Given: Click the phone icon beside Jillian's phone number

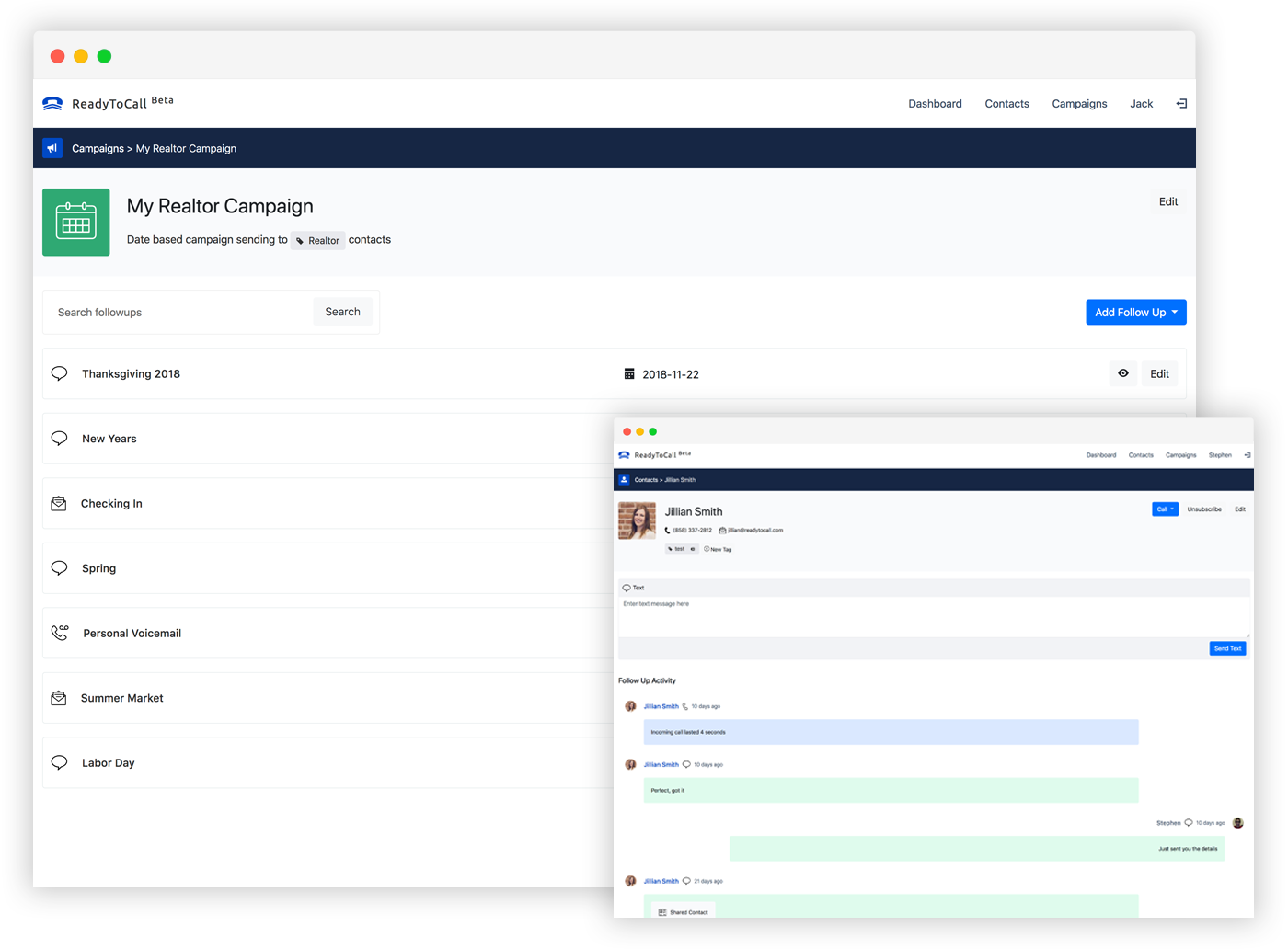Looking at the screenshot, I should (668, 531).
